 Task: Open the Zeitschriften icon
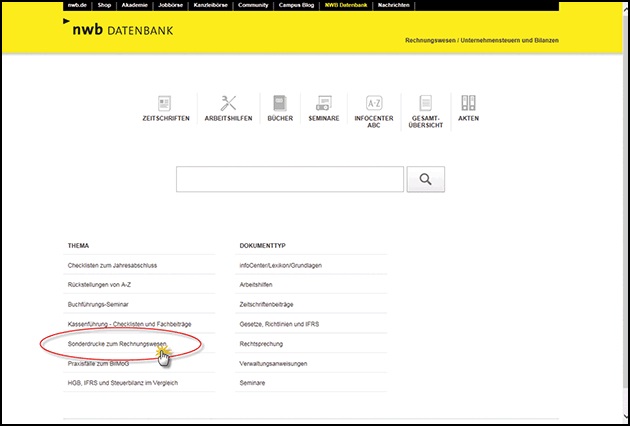click(x=165, y=103)
